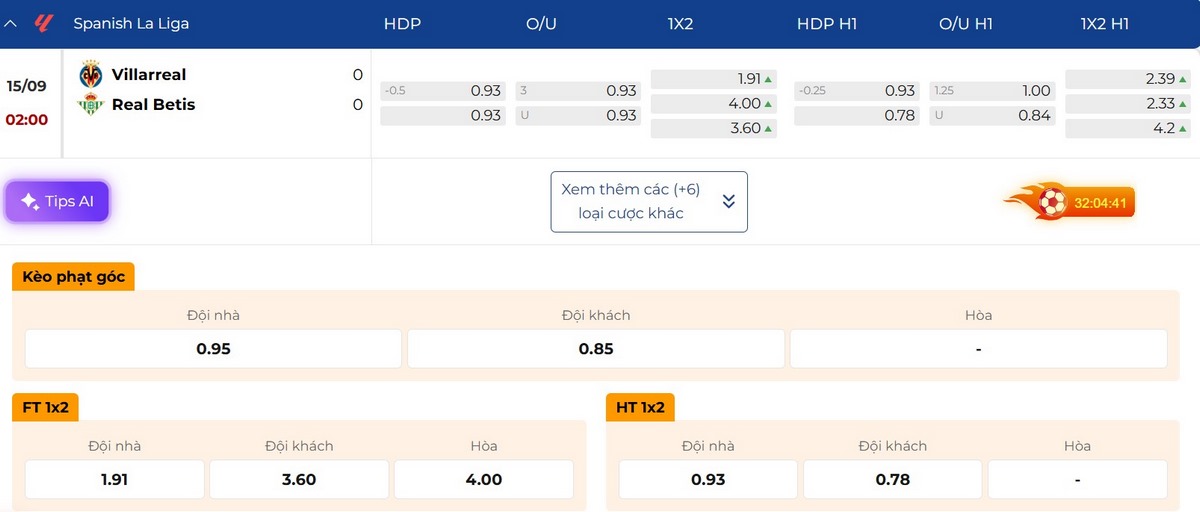Select HDP away odds 0.93 below -0.5

point(443,115)
